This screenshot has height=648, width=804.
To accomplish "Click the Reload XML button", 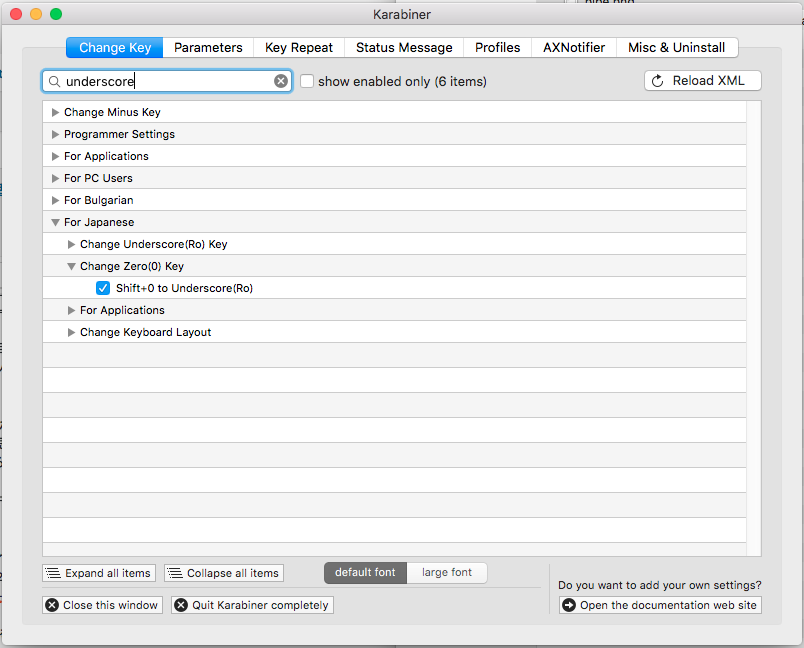I will (x=702, y=80).
